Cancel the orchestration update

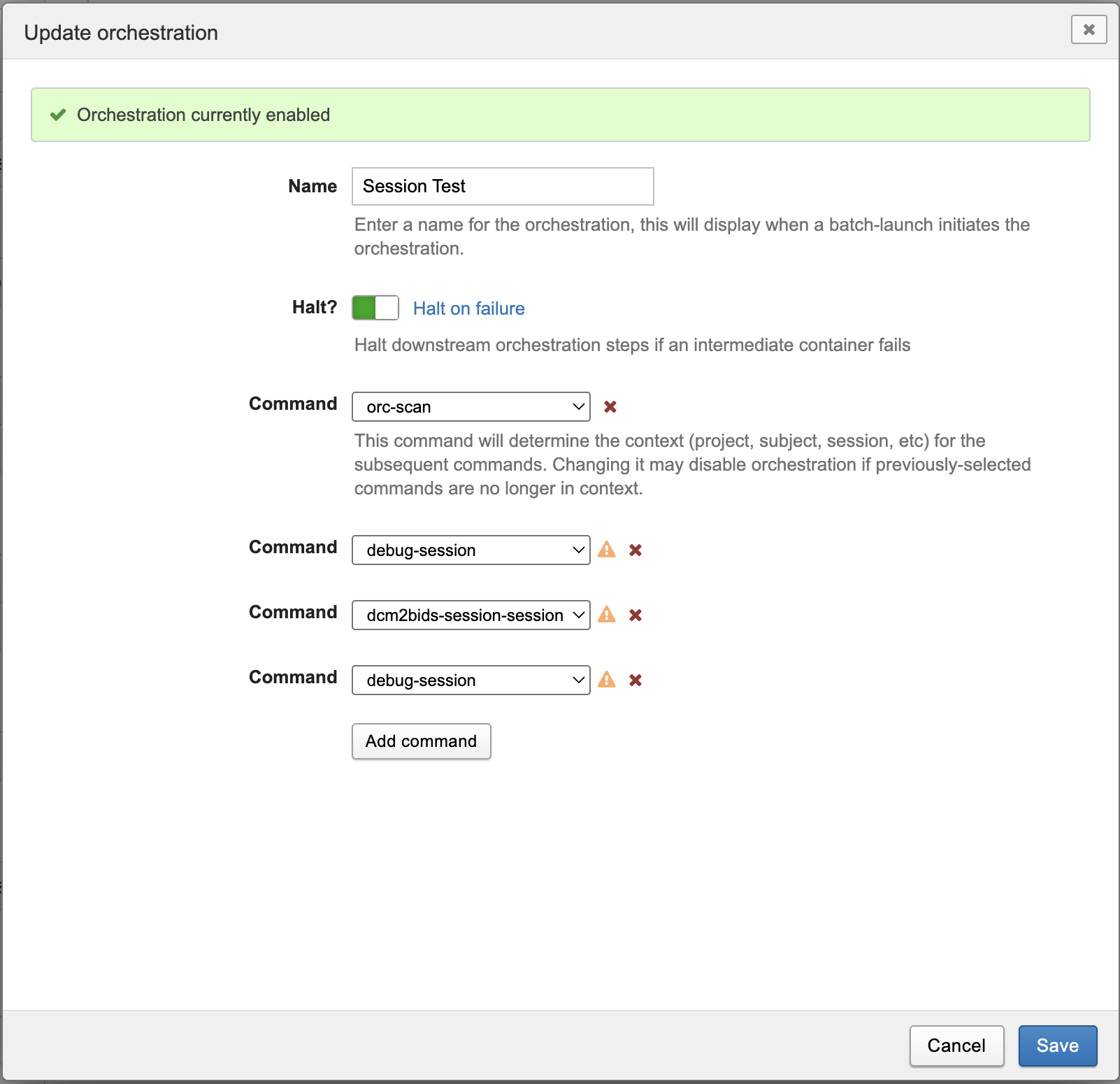[956, 1046]
